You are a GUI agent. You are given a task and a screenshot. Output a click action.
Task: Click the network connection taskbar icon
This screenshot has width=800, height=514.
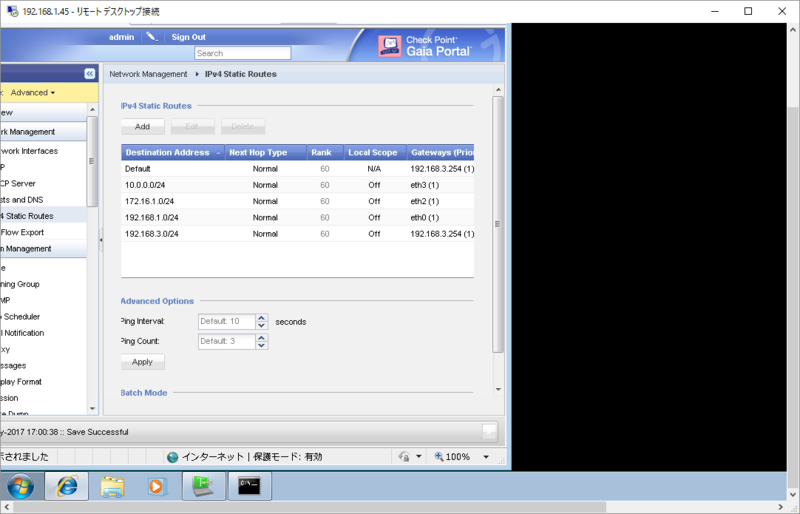coord(204,486)
